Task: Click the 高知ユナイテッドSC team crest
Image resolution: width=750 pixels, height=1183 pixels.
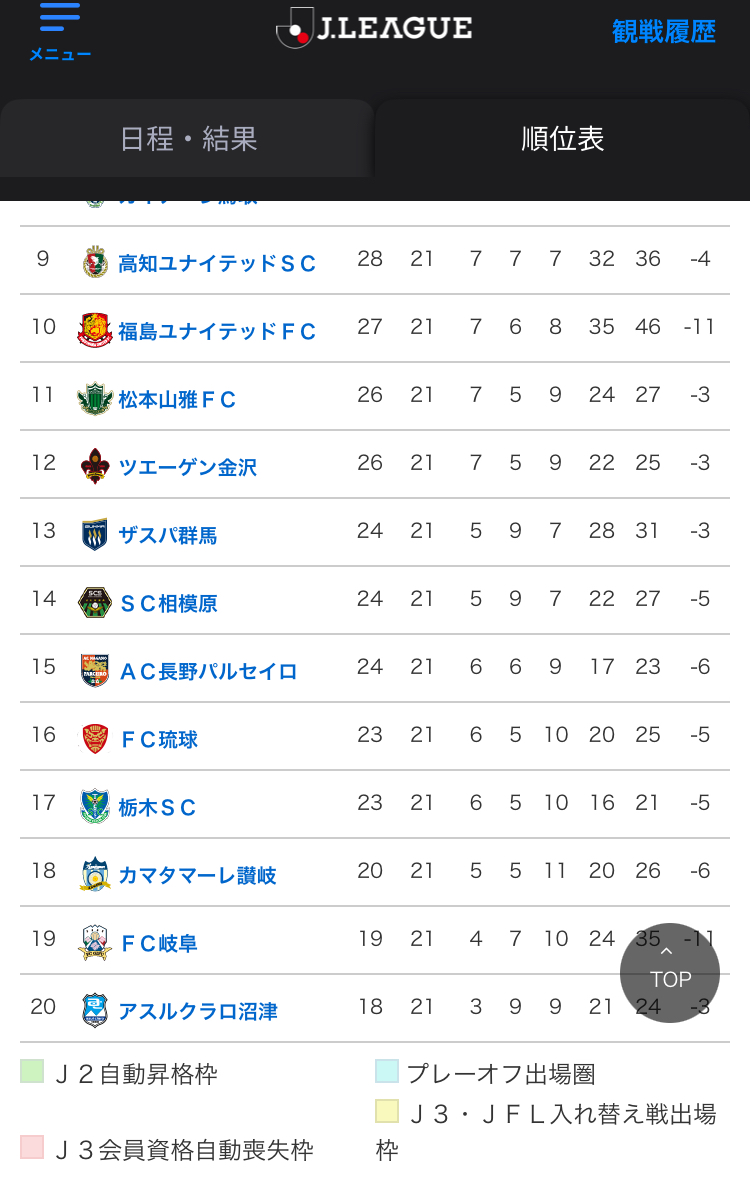Action: point(95,262)
